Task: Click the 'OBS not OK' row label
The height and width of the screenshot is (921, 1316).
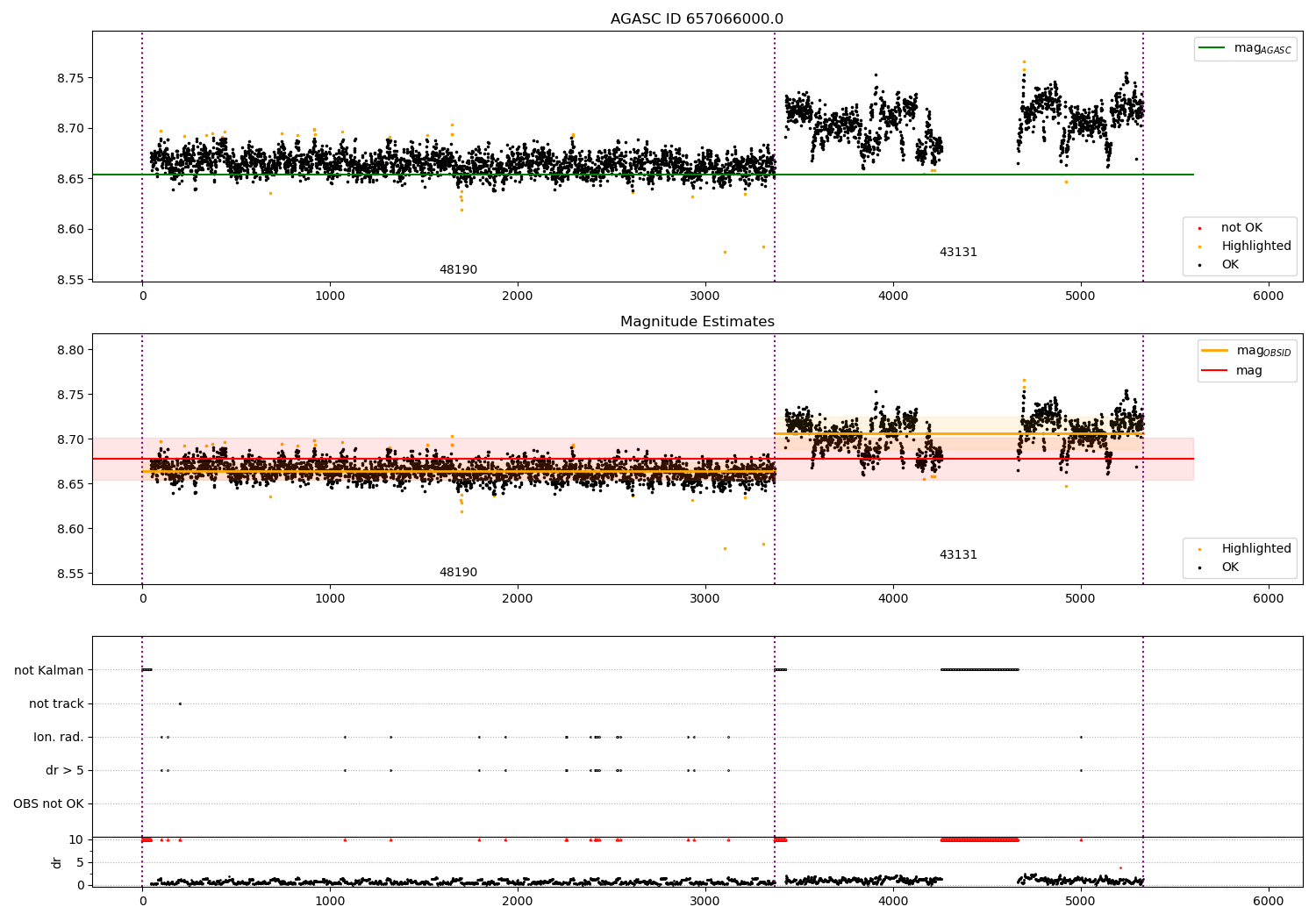Action: pos(48,803)
